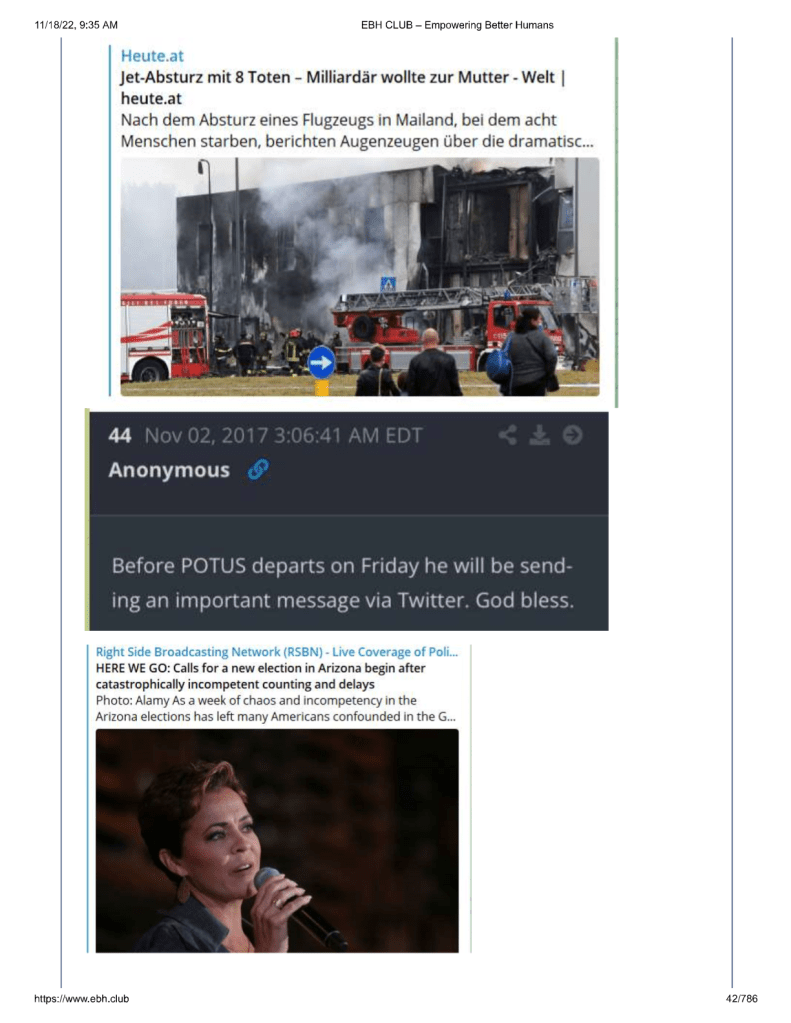
Task: Click the EBH CLUB page header title
Action: coord(457,25)
